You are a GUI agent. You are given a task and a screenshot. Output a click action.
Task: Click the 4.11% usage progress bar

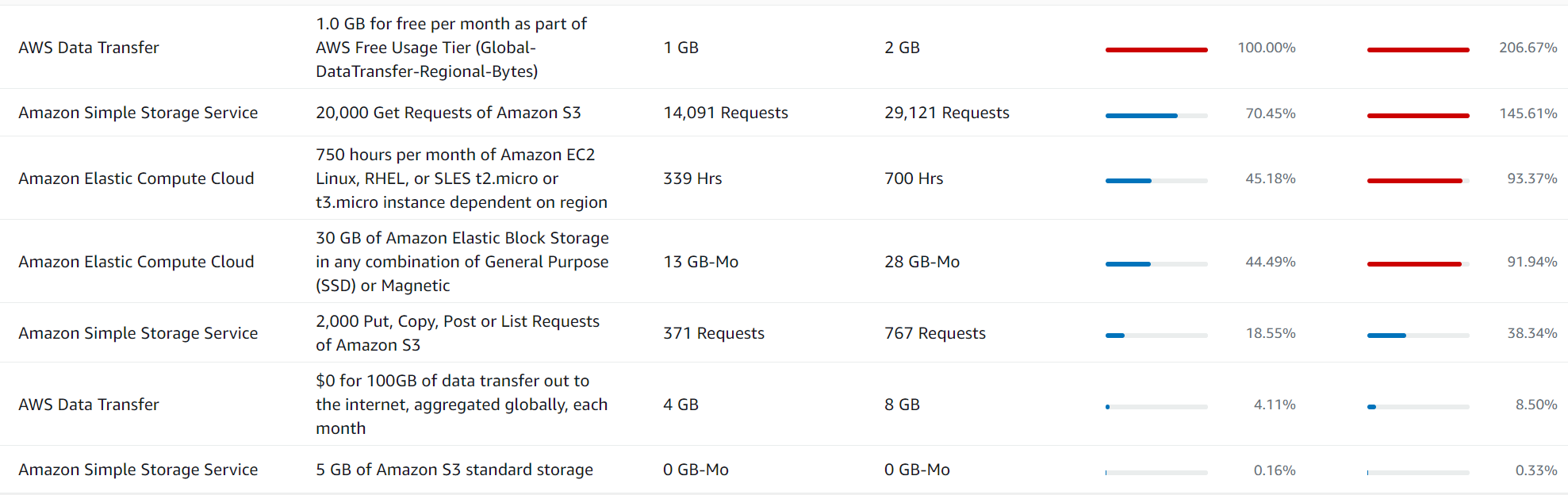(1156, 406)
